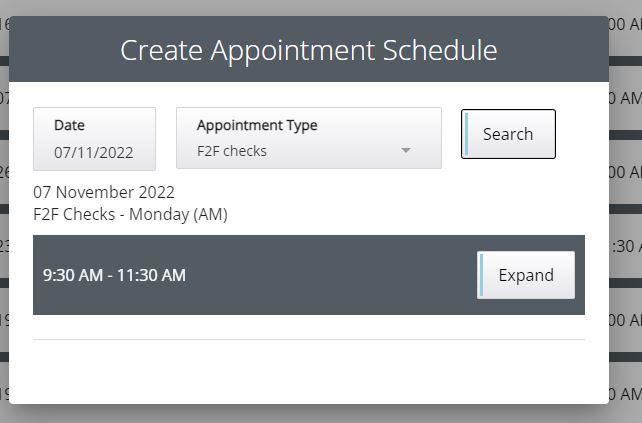Click the dropdown arrow beside F2F checks
The width and height of the screenshot is (642, 423).
(x=406, y=151)
